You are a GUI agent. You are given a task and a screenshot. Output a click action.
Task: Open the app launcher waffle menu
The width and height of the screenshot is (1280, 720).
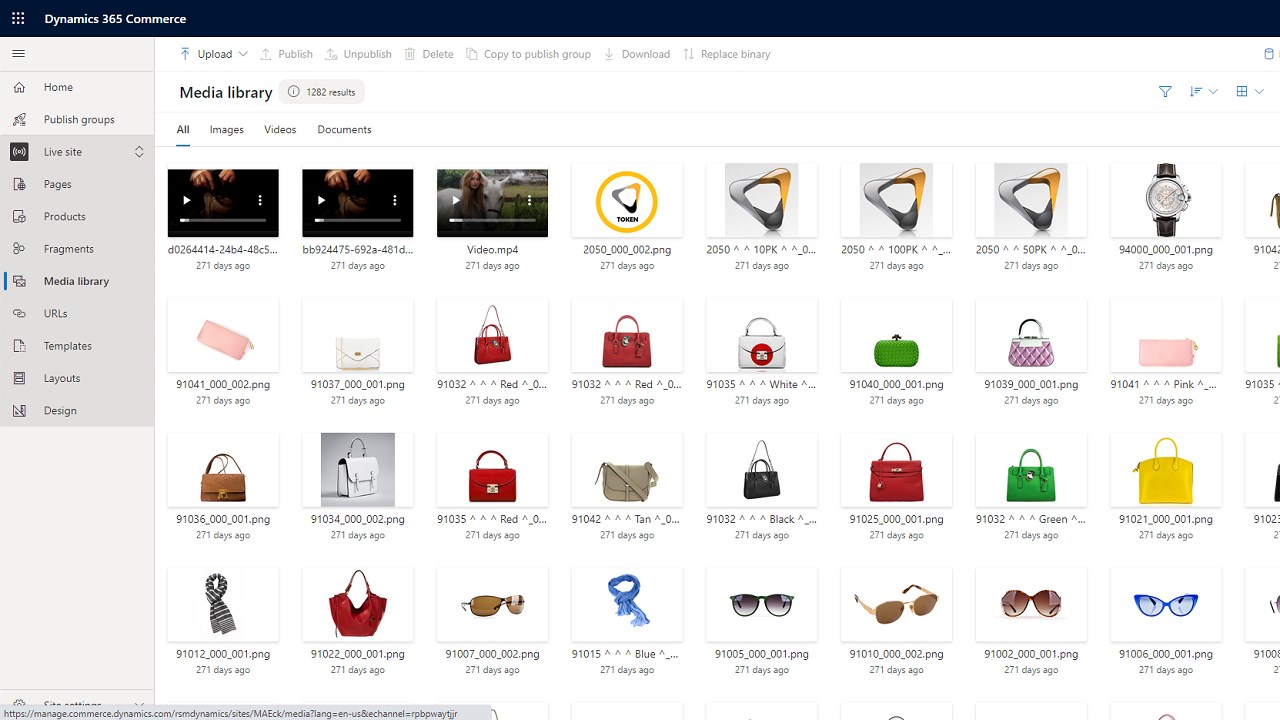[19, 19]
